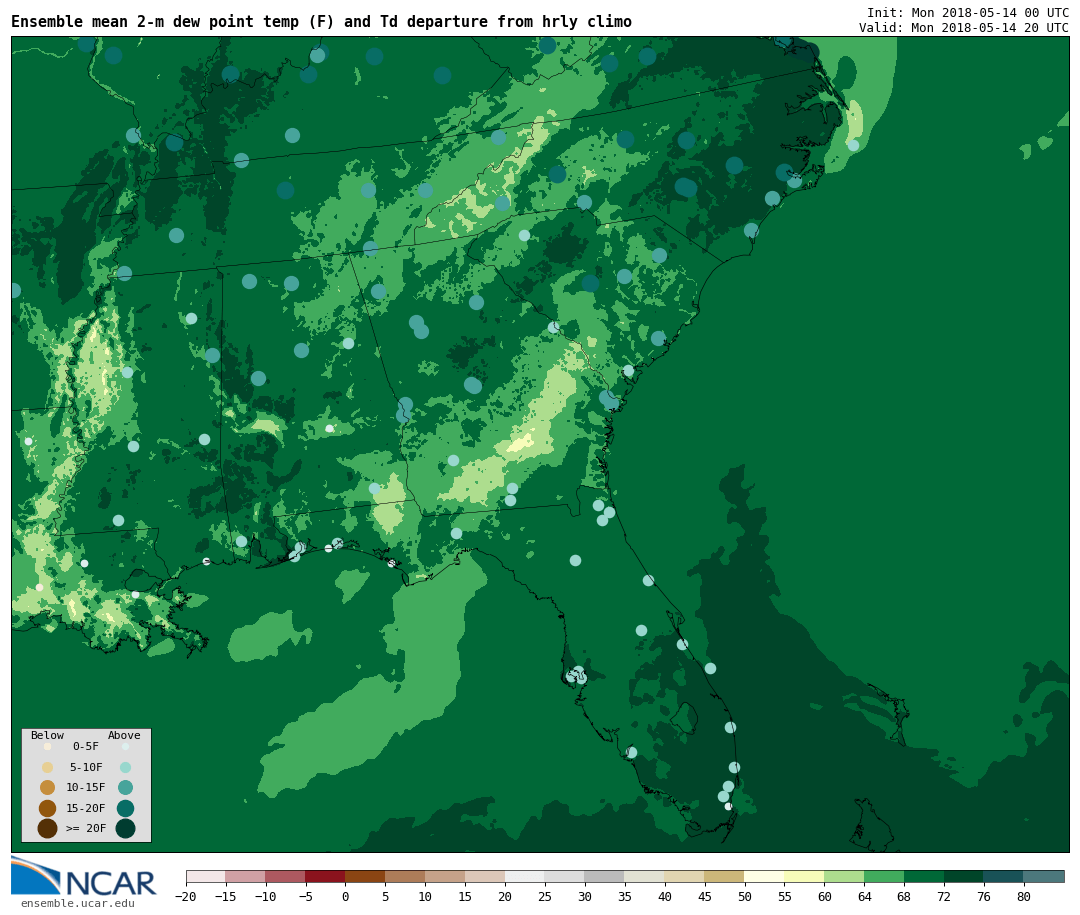1080x915 pixels.
Task: Click the '80' tick label on the color bar
Action: coord(1024,896)
